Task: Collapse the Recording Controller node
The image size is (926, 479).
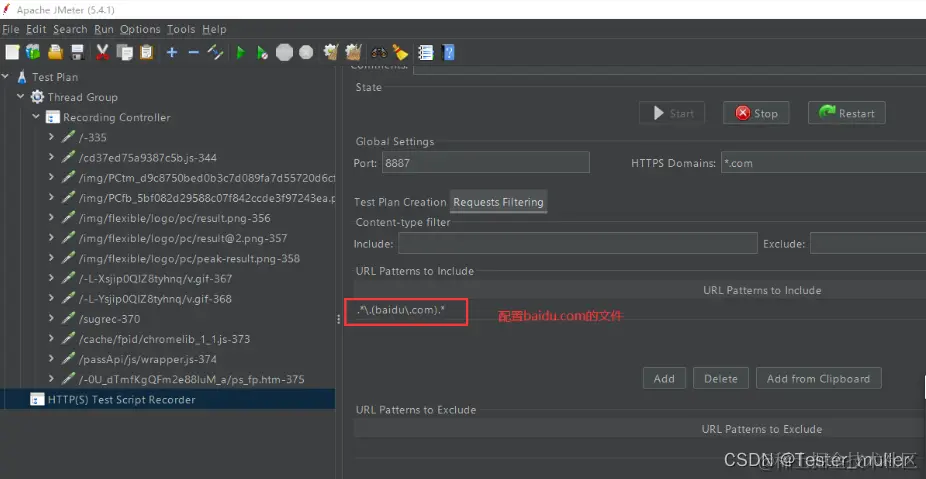Action: 36,117
